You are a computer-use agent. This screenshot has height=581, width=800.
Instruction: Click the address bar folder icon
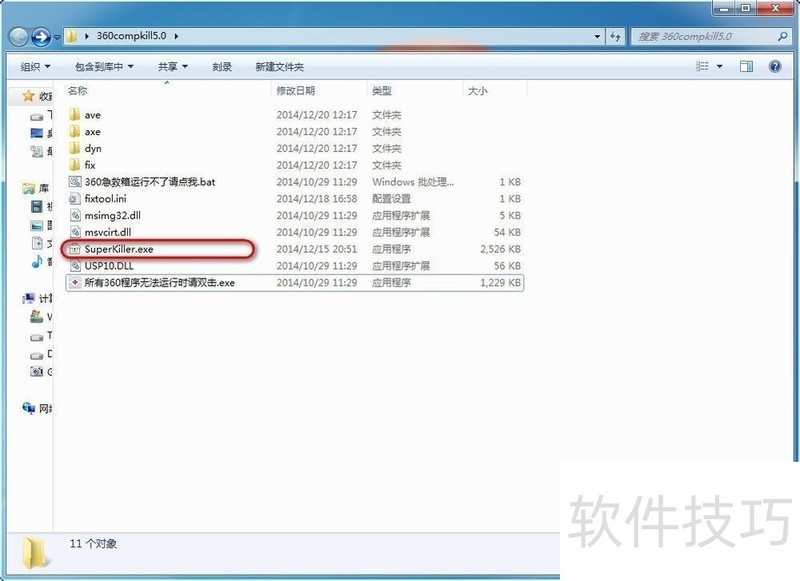point(72,36)
